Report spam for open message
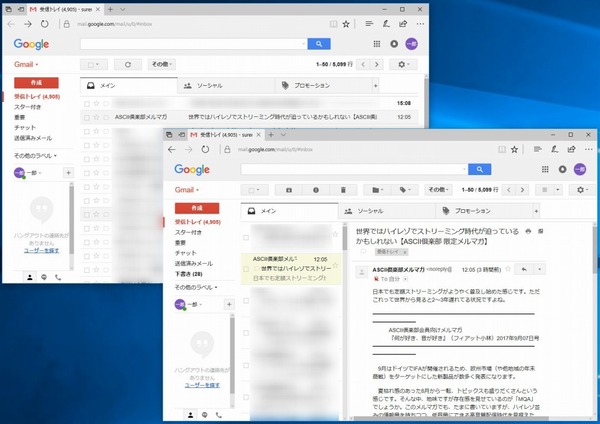 (x=316, y=190)
